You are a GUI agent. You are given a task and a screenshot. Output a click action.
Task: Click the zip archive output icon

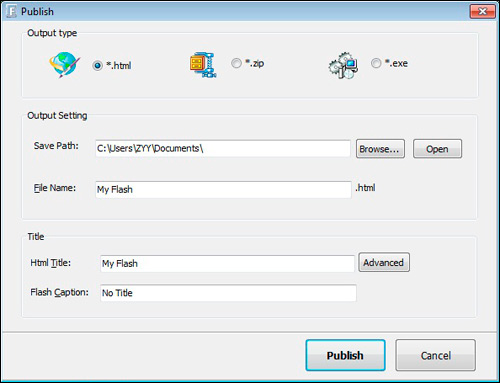(203, 65)
